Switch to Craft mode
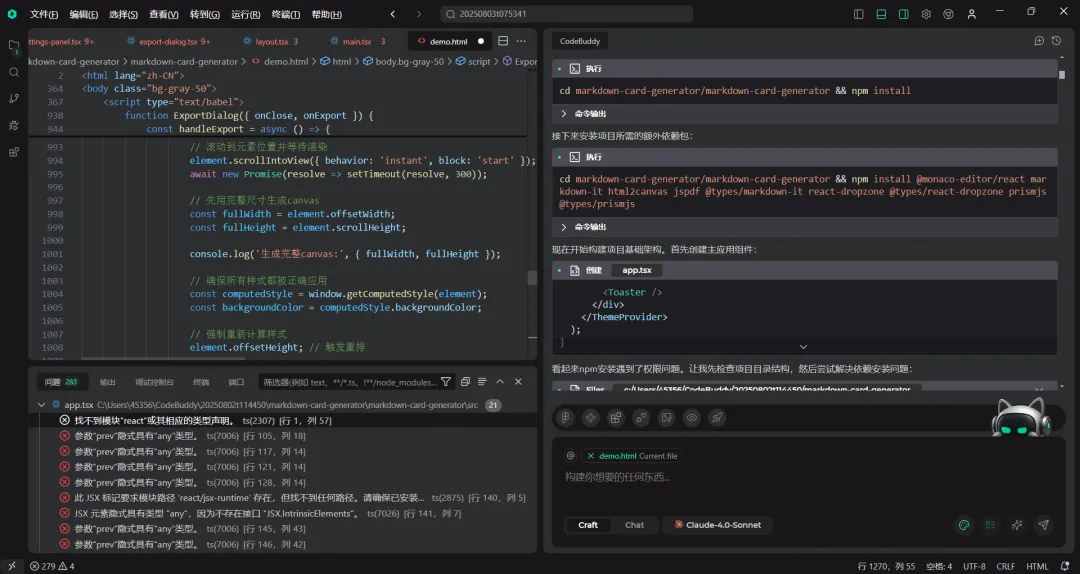 588,525
